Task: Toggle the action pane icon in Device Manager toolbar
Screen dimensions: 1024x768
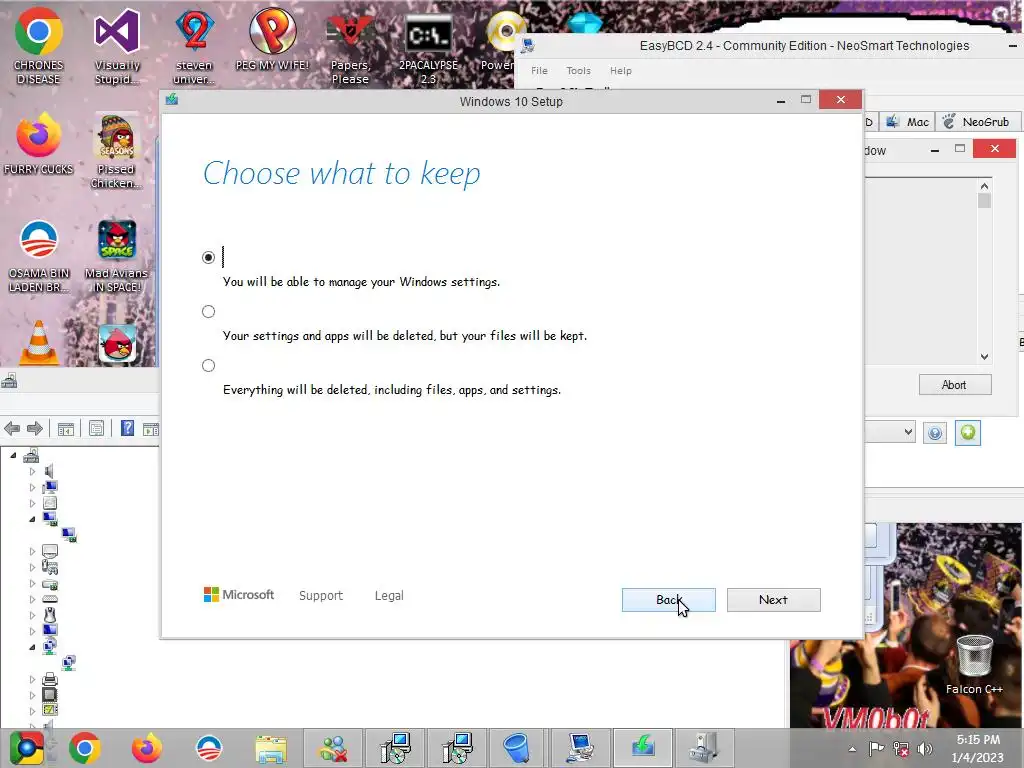Action: pos(151,429)
